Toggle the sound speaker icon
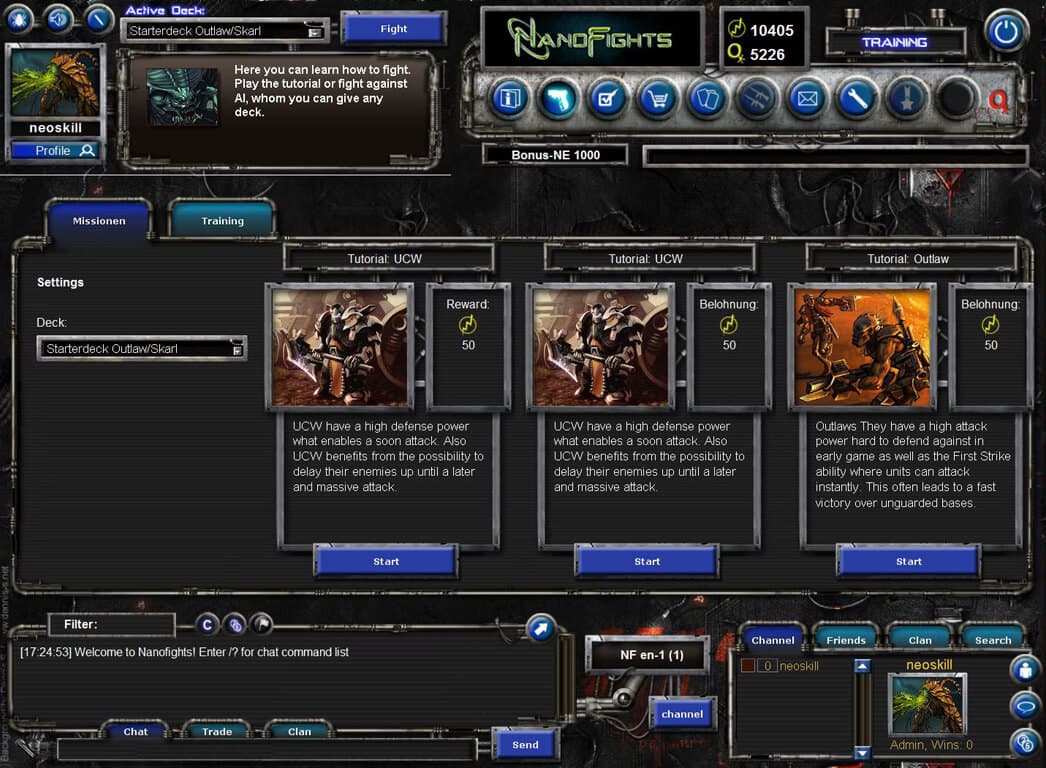 (x=59, y=19)
